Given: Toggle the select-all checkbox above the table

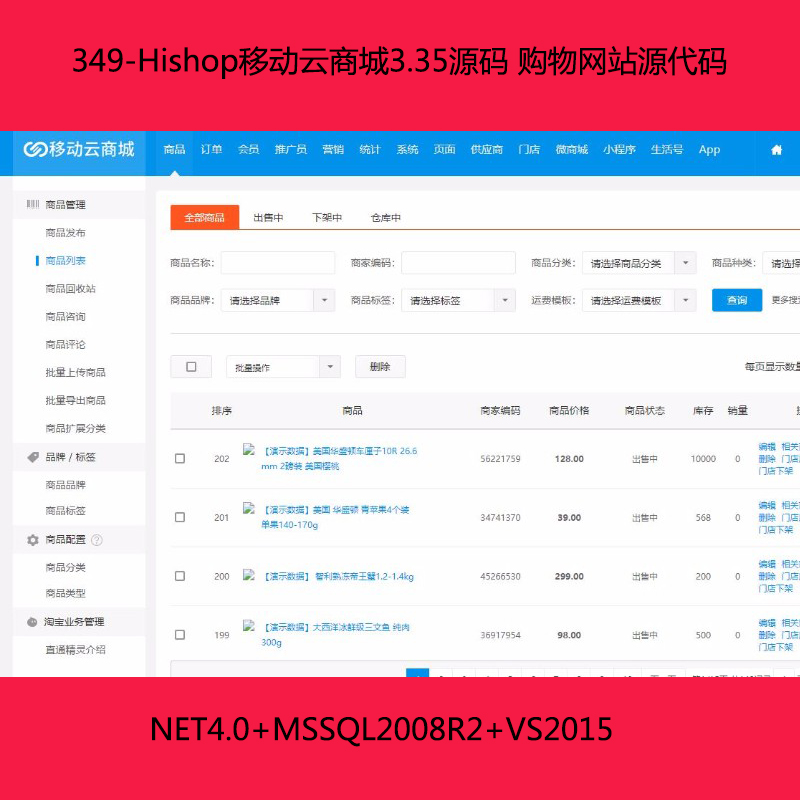Looking at the screenshot, I should click(x=191, y=367).
